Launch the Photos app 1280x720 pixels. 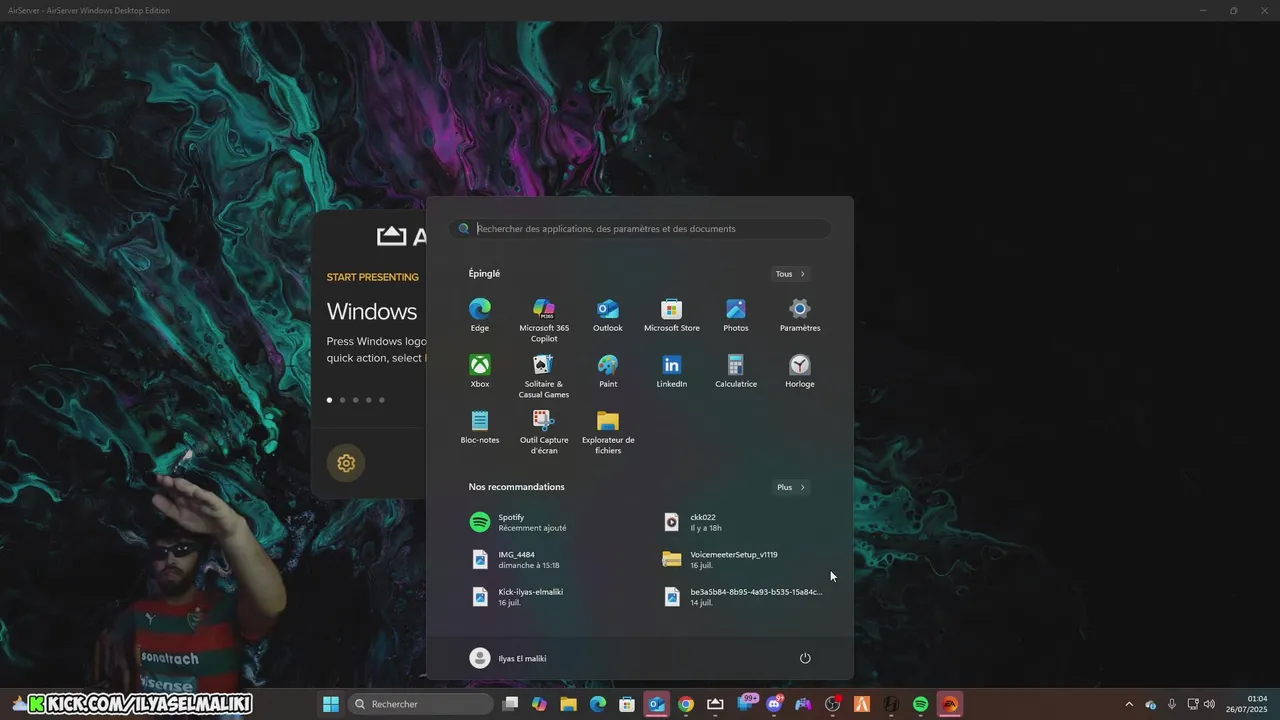point(736,315)
